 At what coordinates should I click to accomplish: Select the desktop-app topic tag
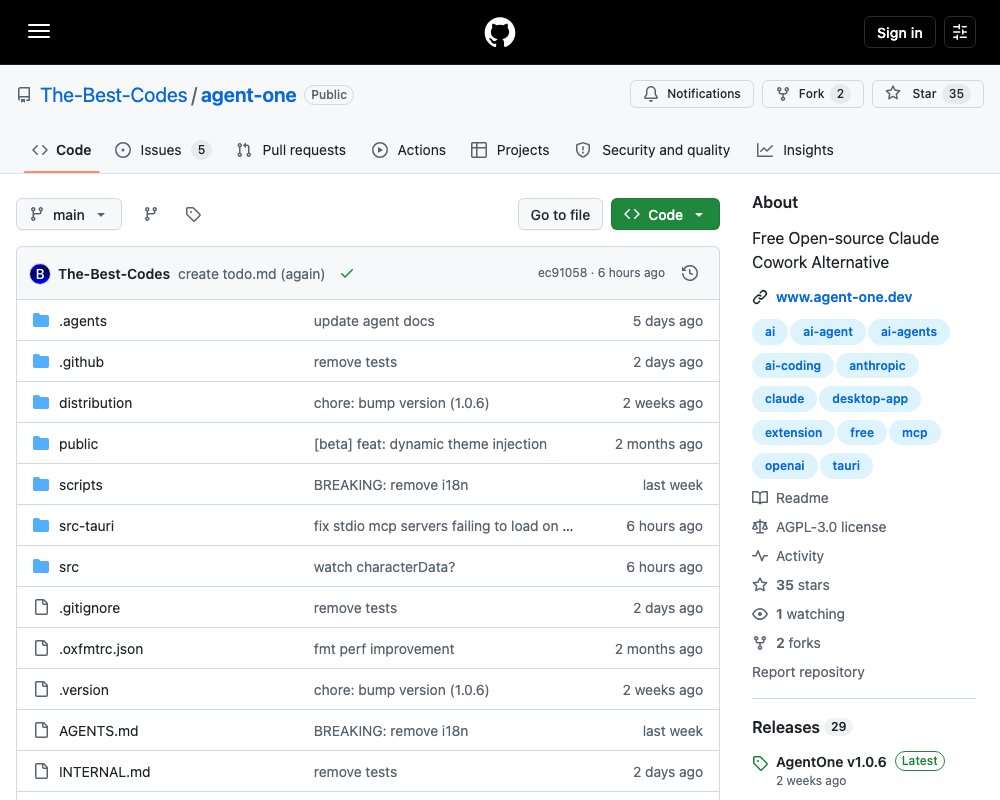[869, 399]
